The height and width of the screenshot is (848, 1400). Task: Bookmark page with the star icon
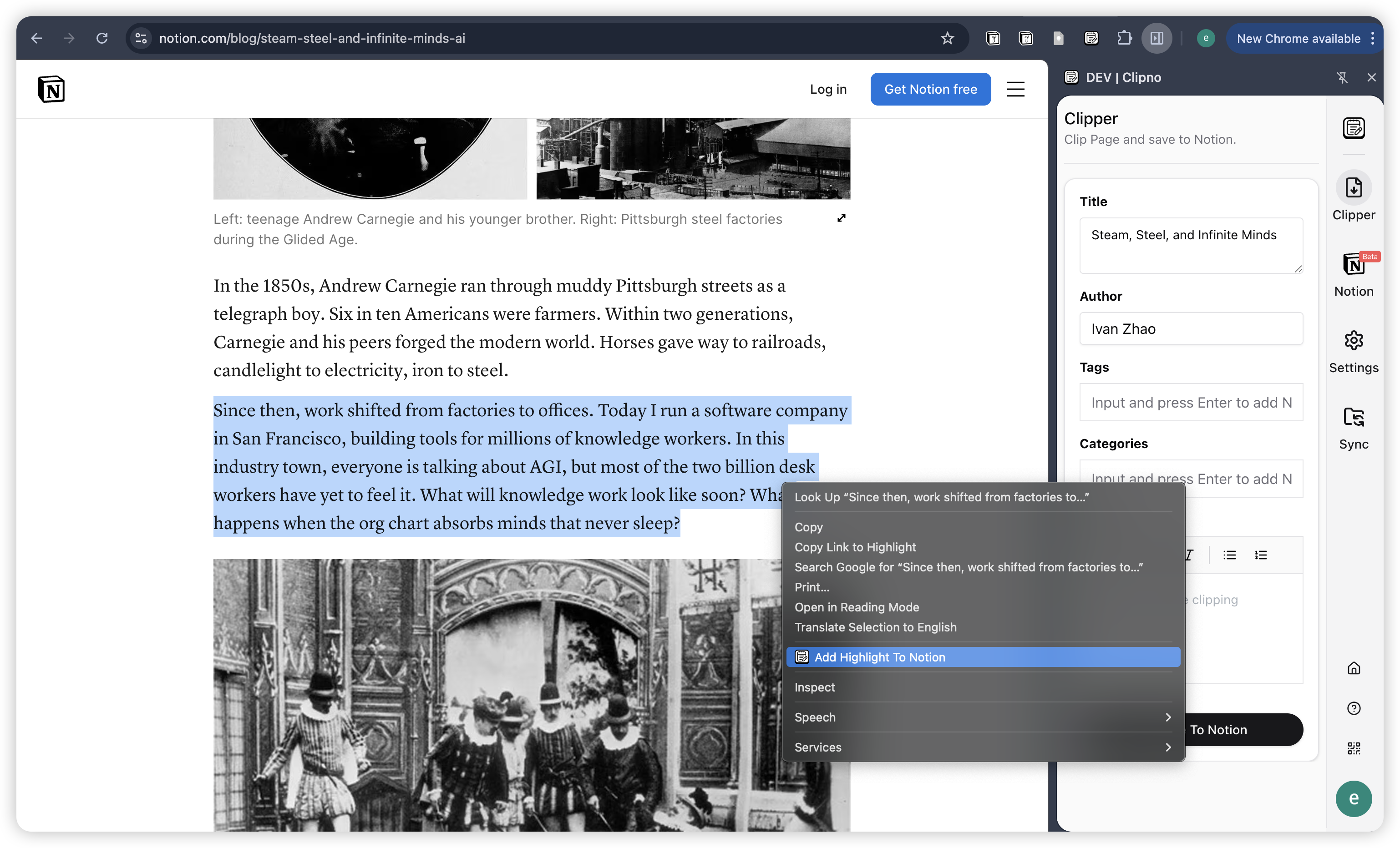947,38
